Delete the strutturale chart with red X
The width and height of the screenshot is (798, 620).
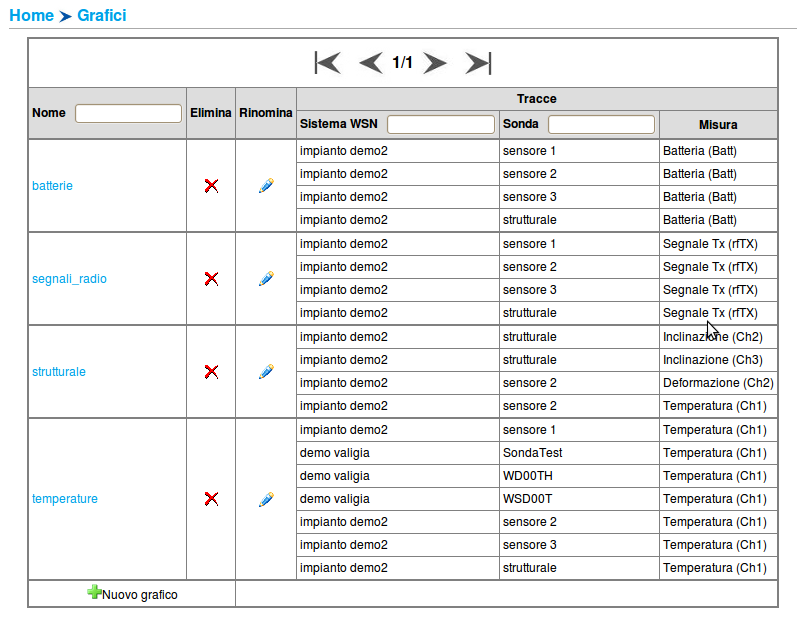click(x=211, y=372)
